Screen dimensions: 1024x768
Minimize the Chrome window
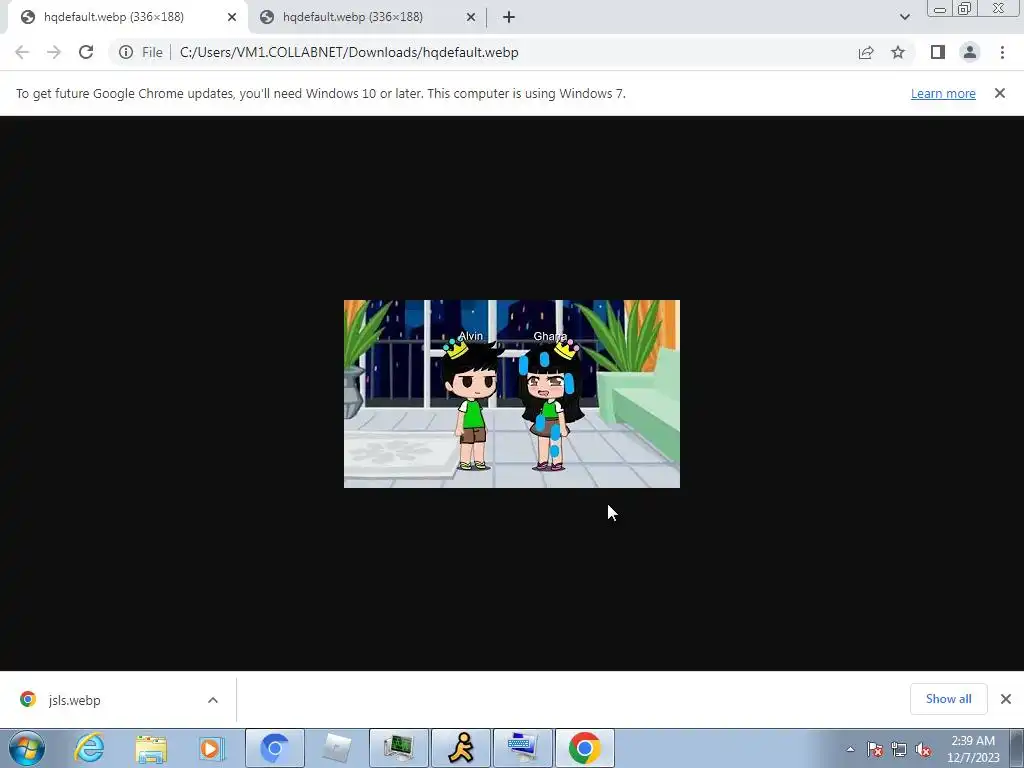tap(940, 9)
